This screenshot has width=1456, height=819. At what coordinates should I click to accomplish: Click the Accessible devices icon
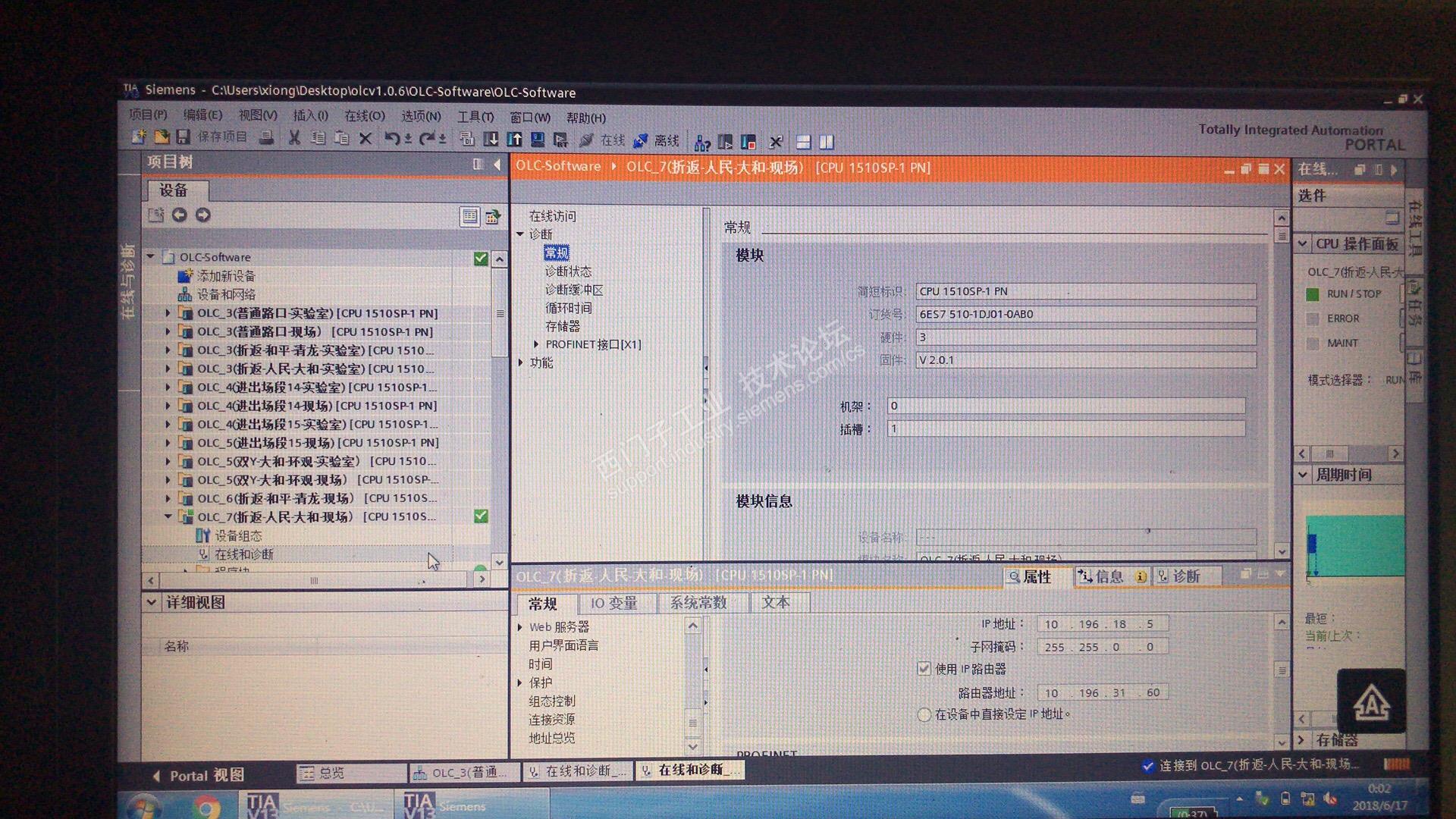702,143
